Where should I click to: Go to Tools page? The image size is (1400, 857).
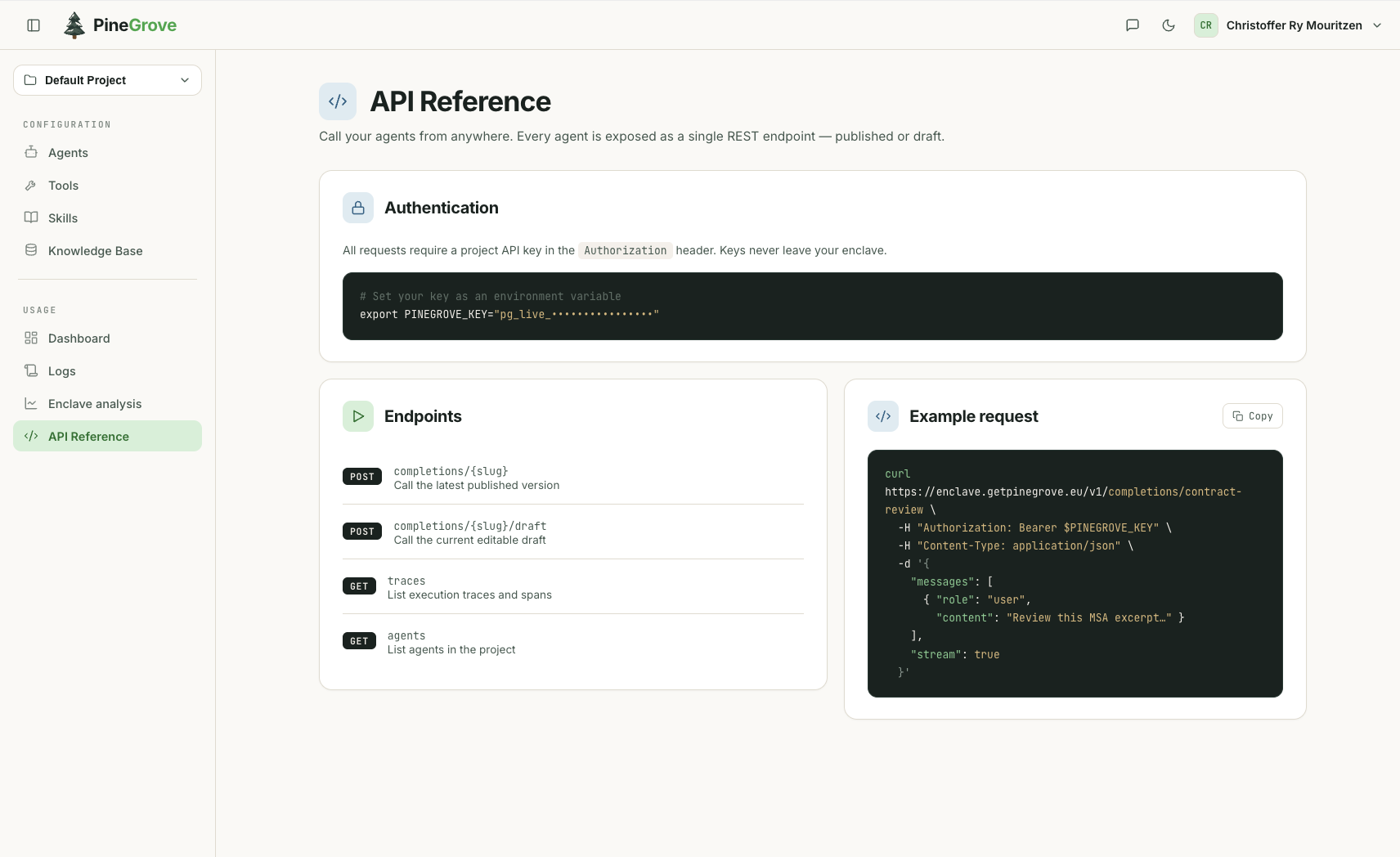tap(107, 186)
